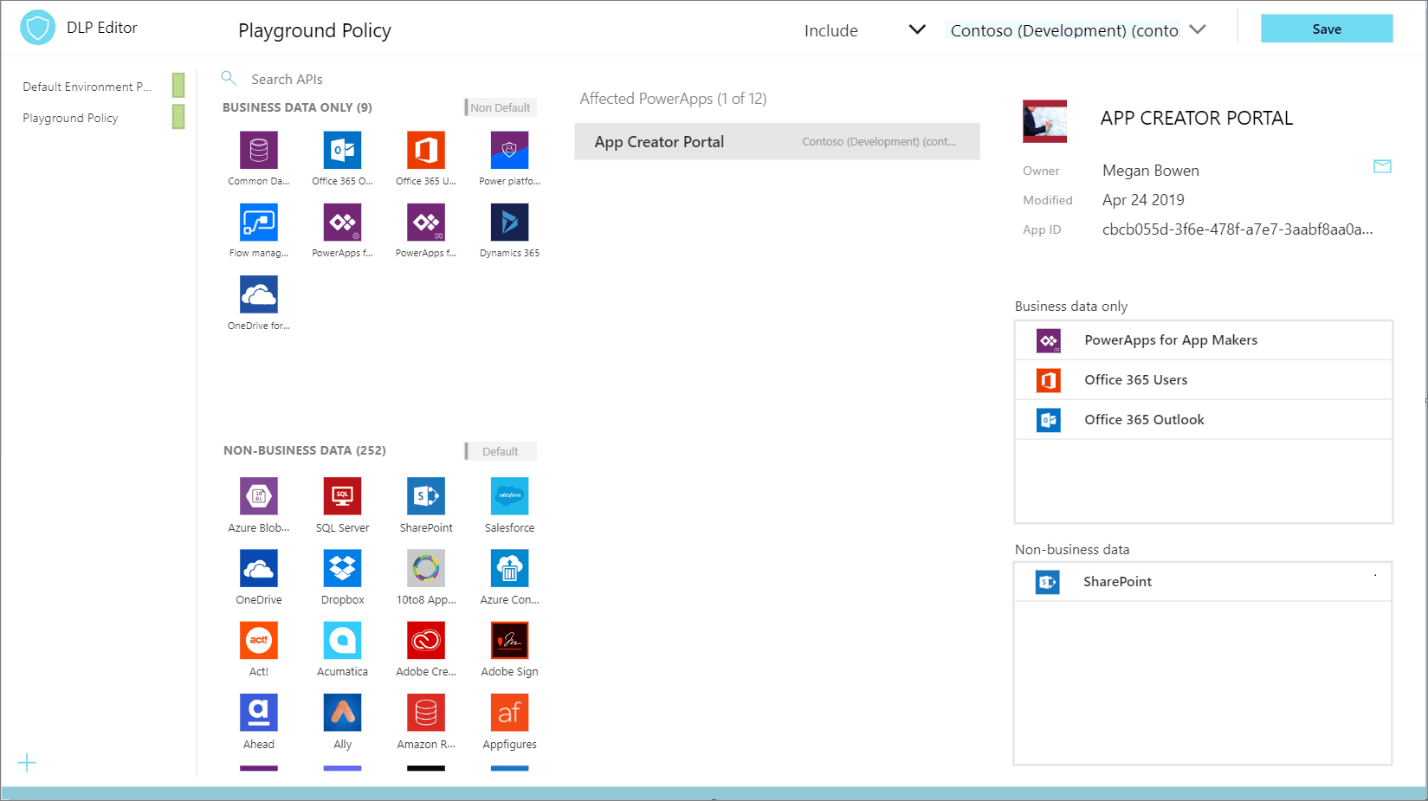Toggle the Default label for non-business data

[501, 451]
